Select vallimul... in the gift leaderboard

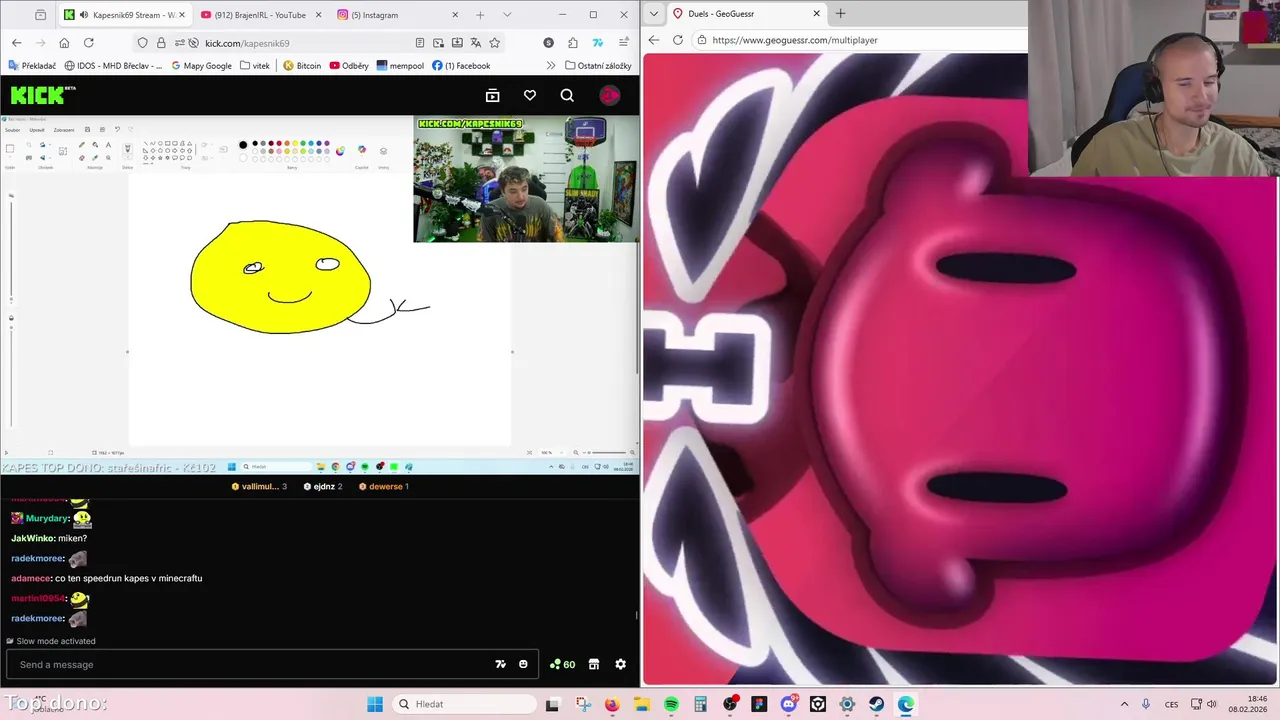click(x=259, y=486)
